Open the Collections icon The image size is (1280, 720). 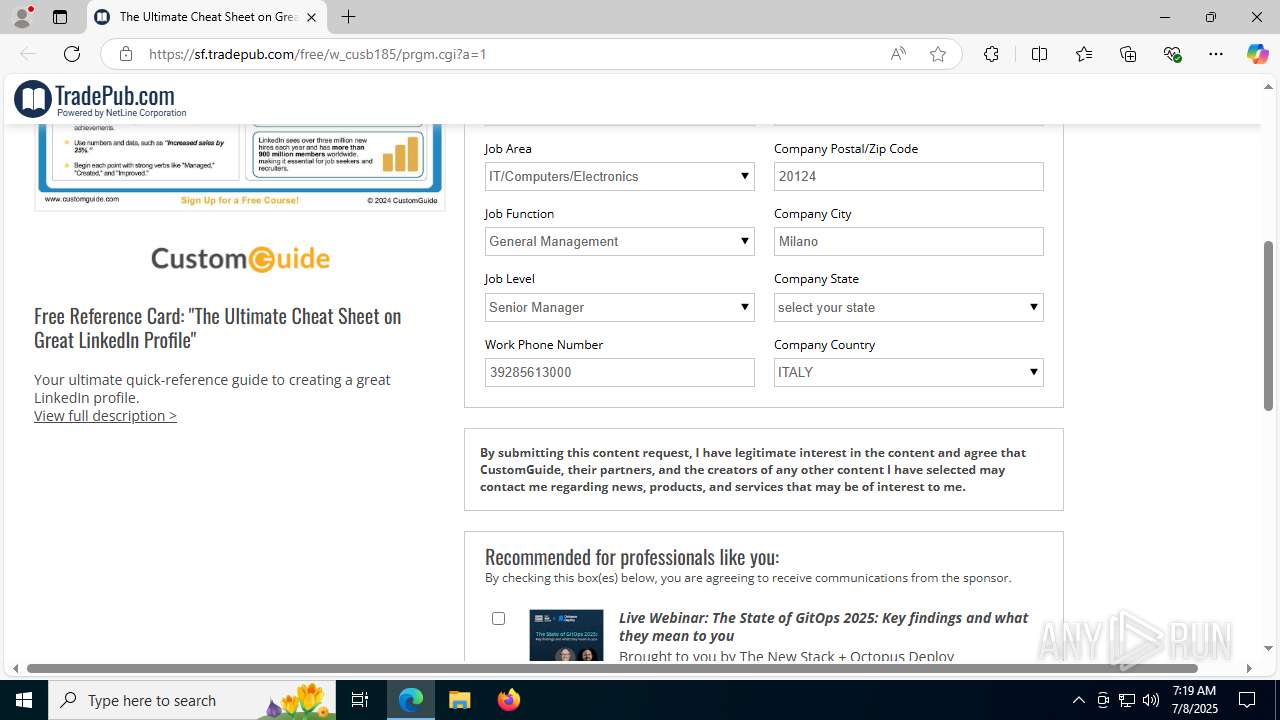(x=1128, y=54)
